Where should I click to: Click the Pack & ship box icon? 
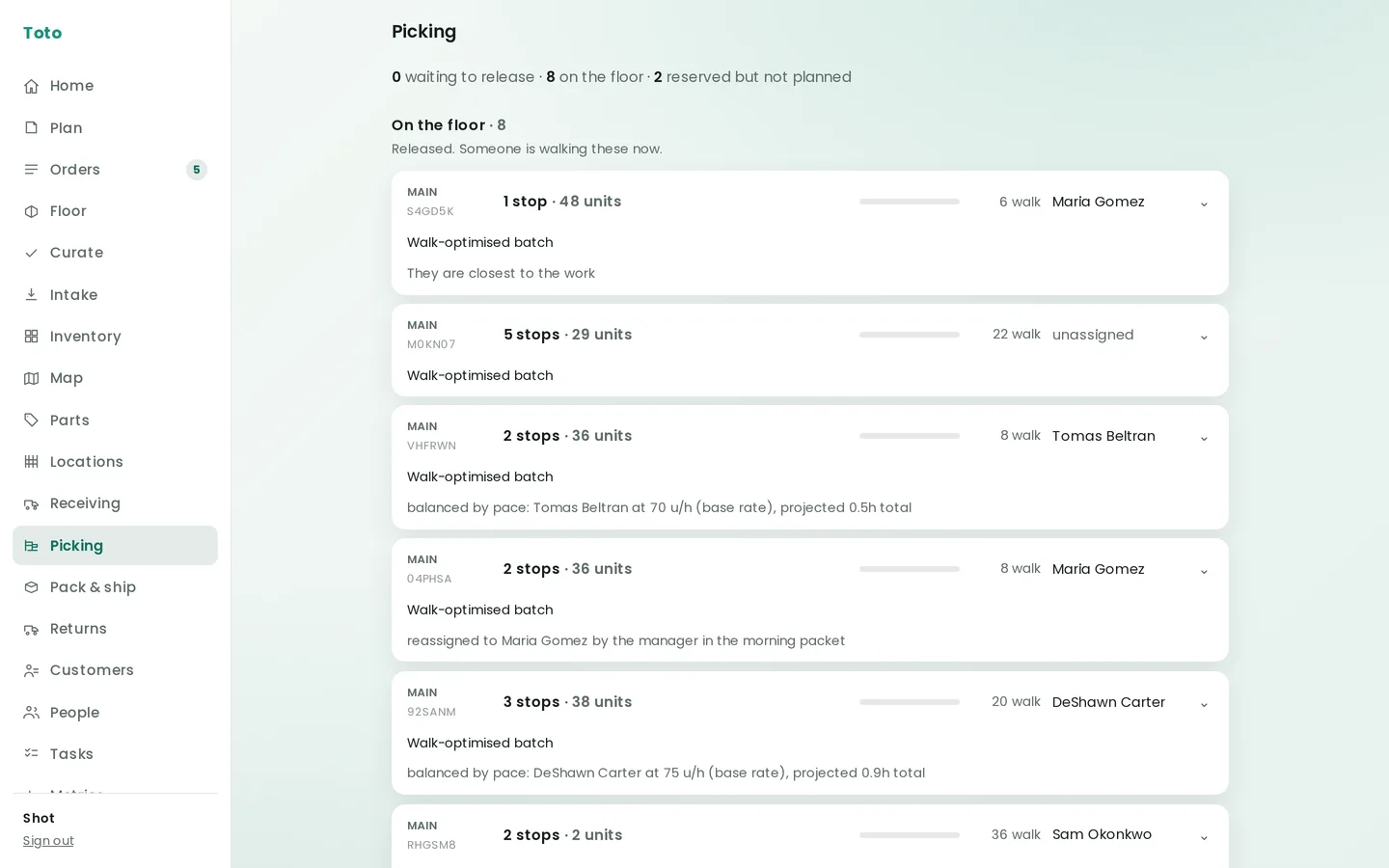(x=31, y=587)
